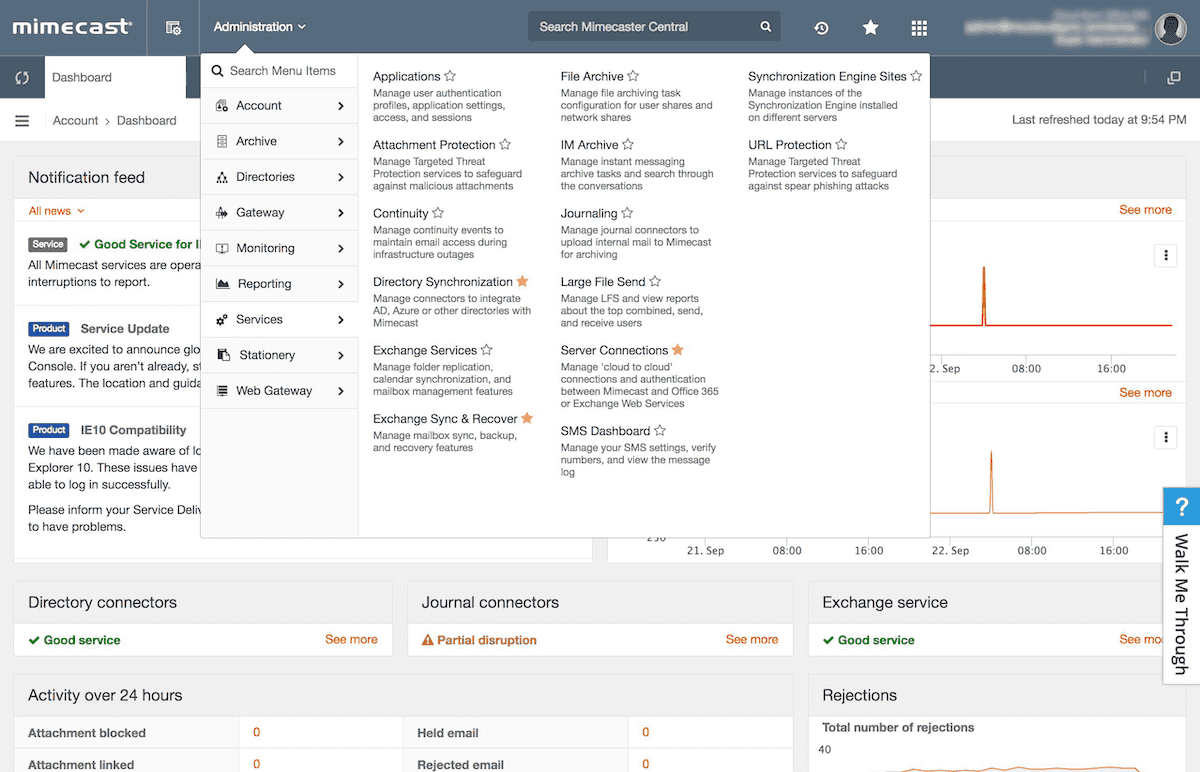This screenshot has height=772, width=1200.
Task: Expand the Directories submenu
Action: pos(279,177)
